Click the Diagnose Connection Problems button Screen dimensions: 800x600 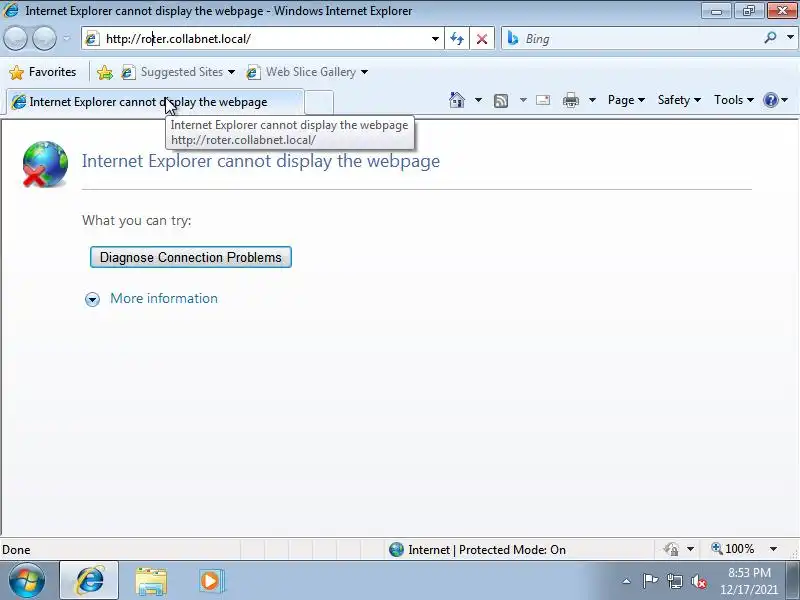pyautogui.click(x=191, y=257)
